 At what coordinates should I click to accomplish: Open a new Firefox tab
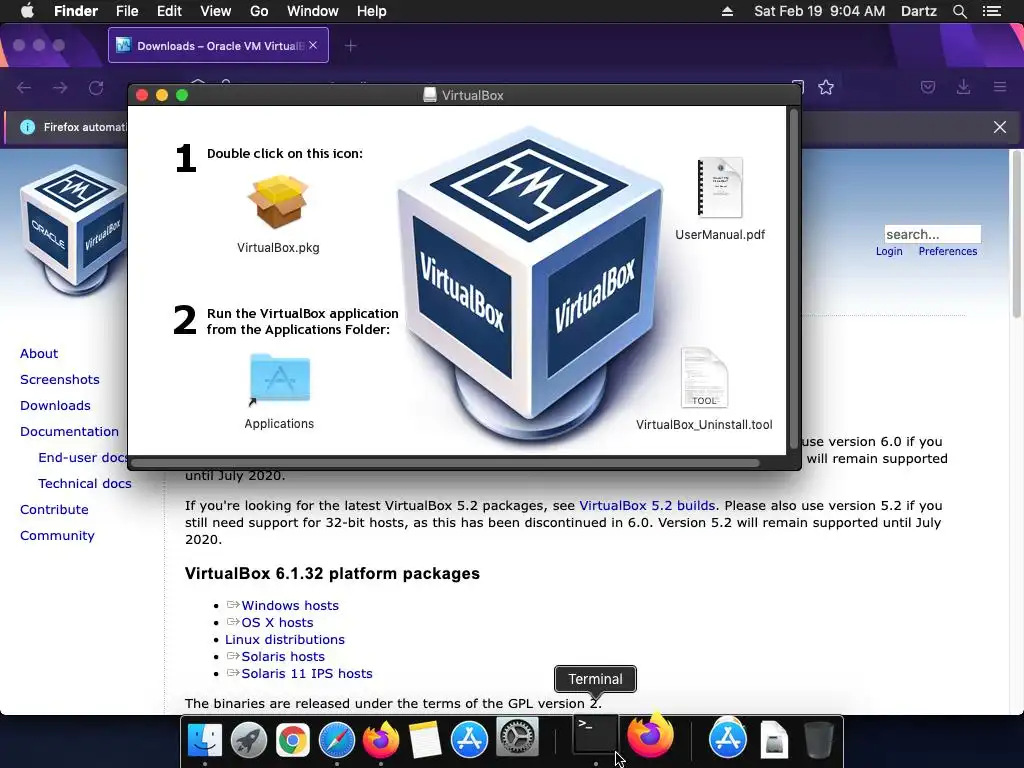[351, 46]
